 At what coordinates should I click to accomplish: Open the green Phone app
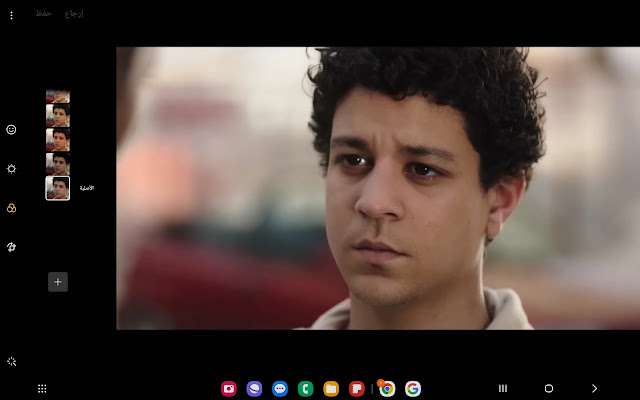(x=305, y=389)
